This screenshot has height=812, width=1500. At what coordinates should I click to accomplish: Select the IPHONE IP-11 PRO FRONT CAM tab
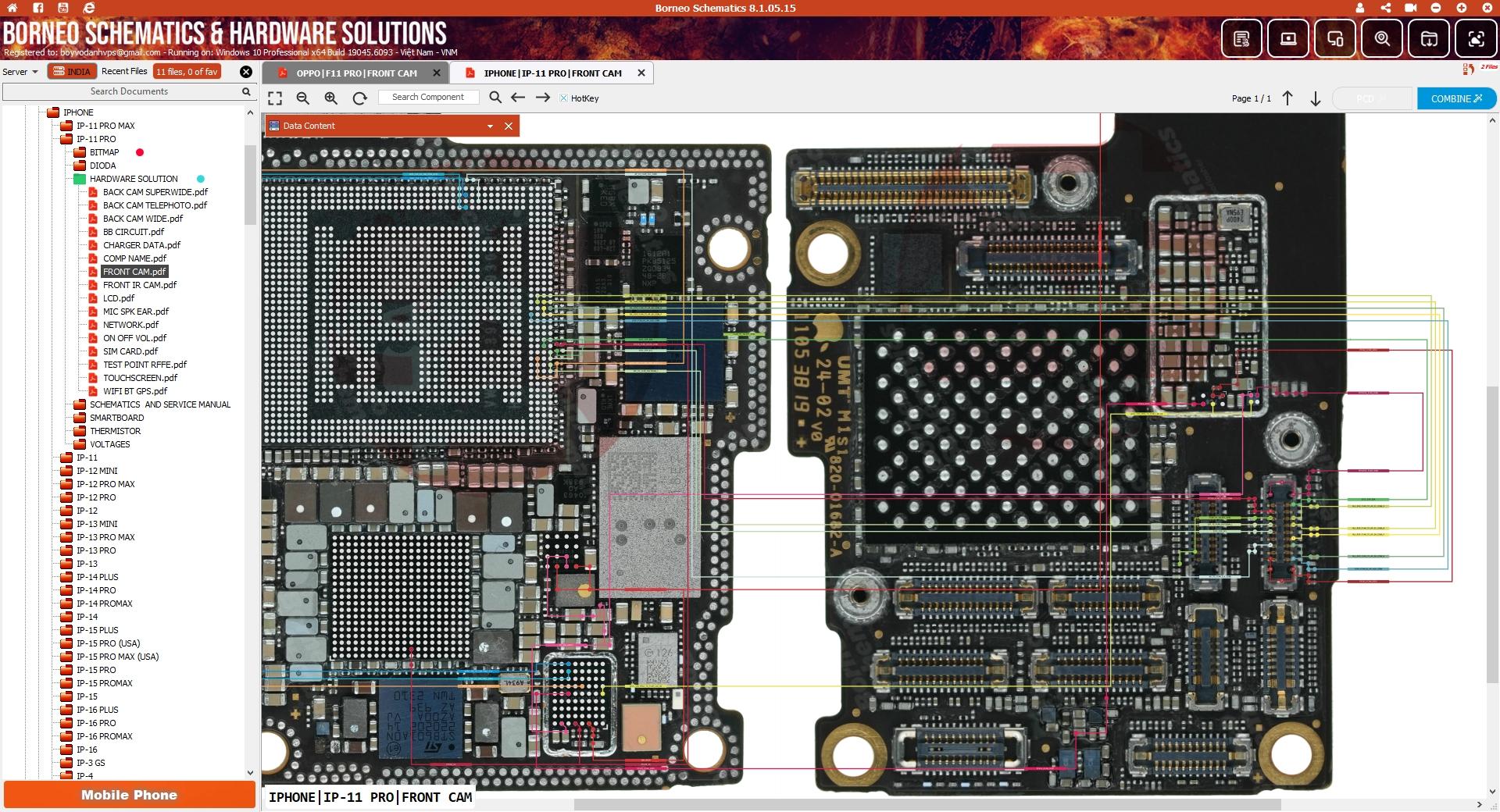[552, 73]
